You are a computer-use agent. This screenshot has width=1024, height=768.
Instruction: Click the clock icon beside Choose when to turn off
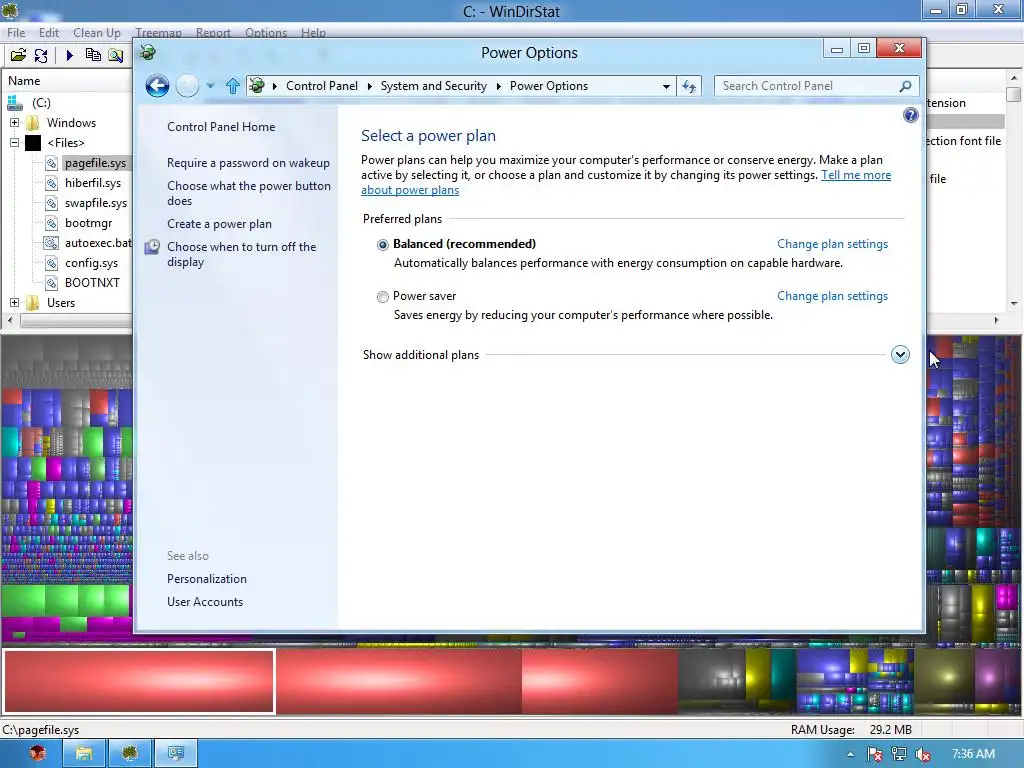coord(152,247)
